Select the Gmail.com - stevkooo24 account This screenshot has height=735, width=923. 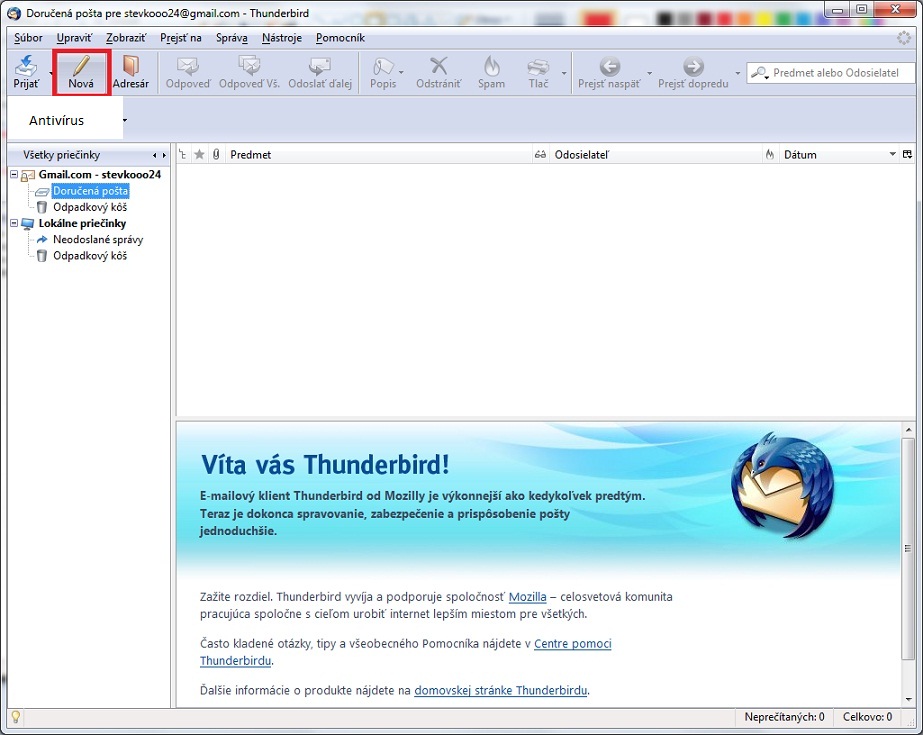[x=99, y=174]
